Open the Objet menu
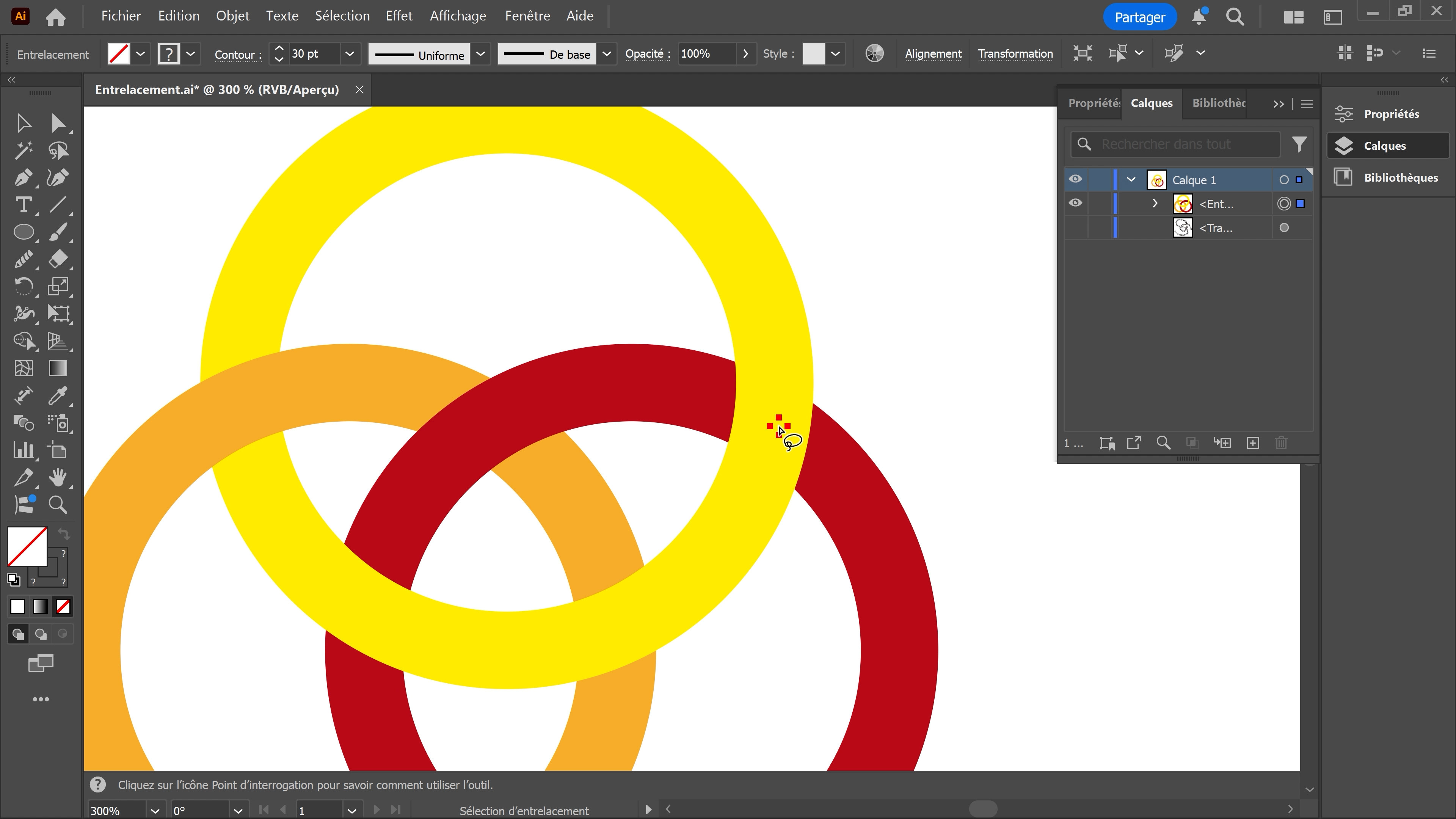Viewport: 1456px width, 819px height. (232, 16)
